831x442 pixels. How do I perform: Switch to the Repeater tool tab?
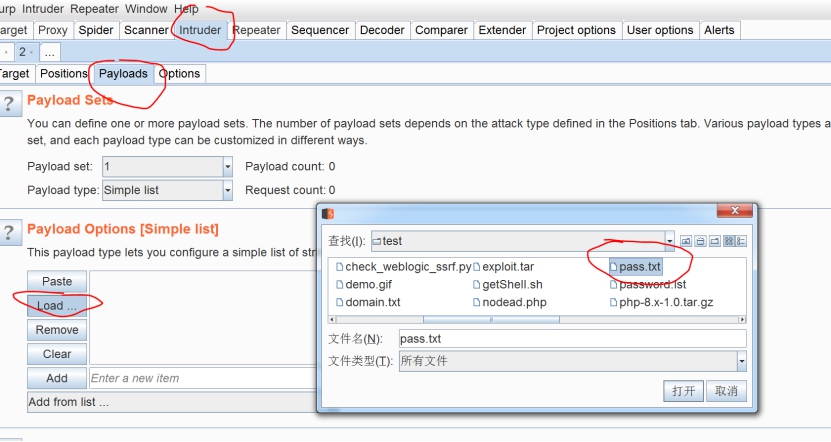257,30
